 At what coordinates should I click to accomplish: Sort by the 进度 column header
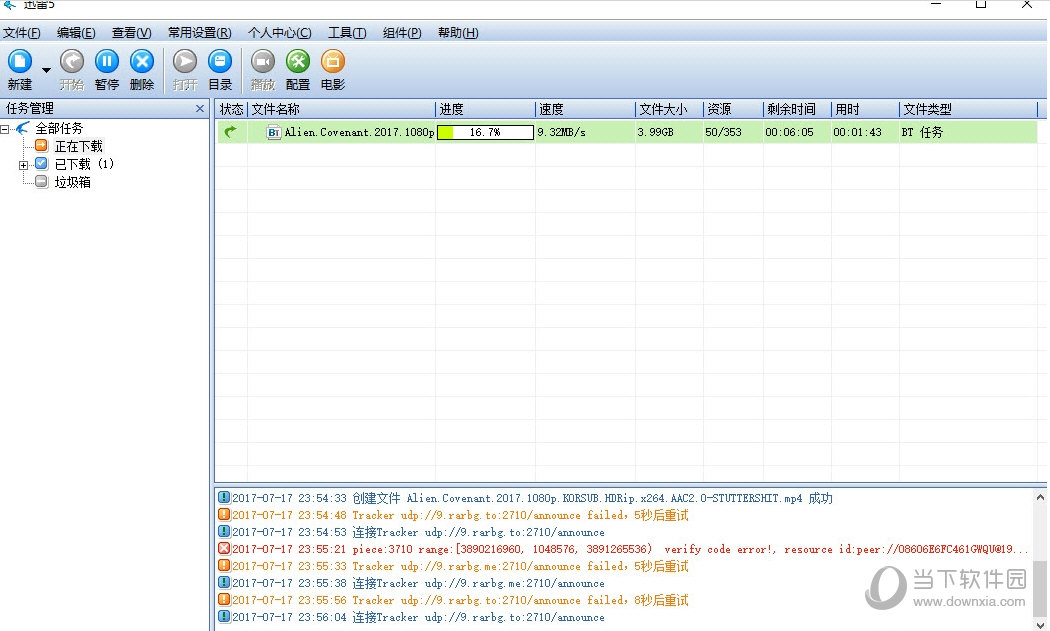(485, 109)
